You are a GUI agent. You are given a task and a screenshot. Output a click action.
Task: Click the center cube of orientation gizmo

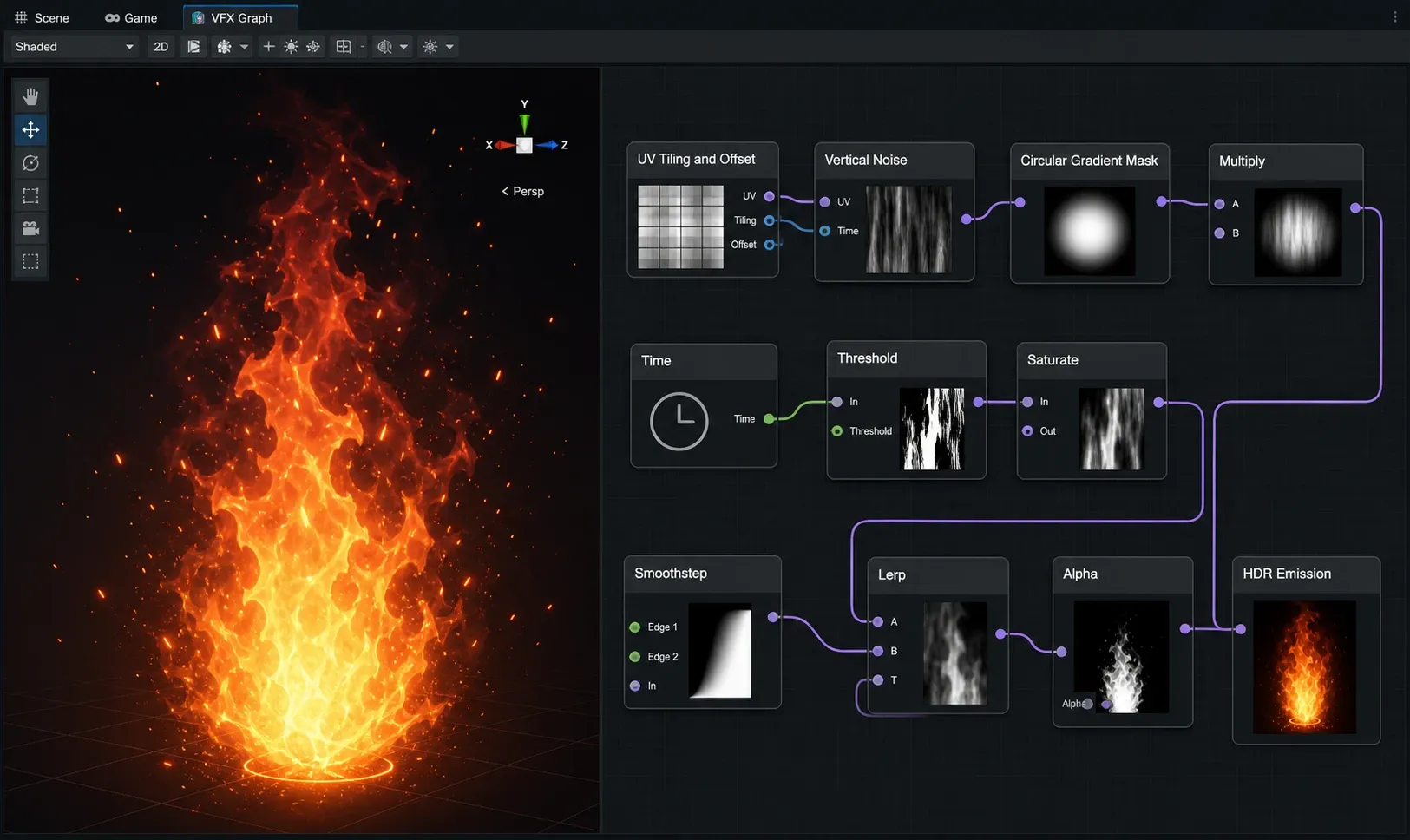tap(524, 145)
